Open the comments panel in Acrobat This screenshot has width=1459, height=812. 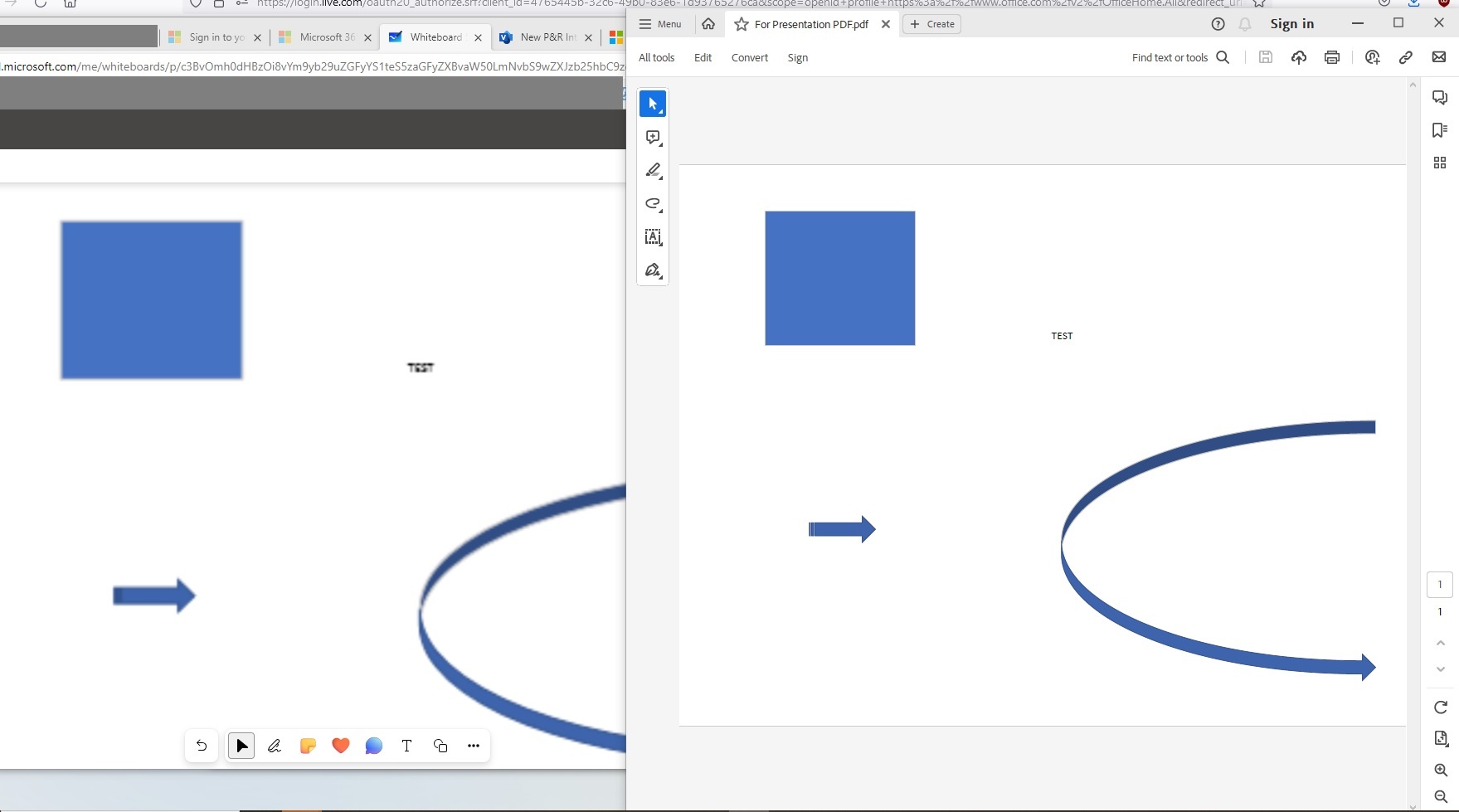click(x=1440, y=97)
